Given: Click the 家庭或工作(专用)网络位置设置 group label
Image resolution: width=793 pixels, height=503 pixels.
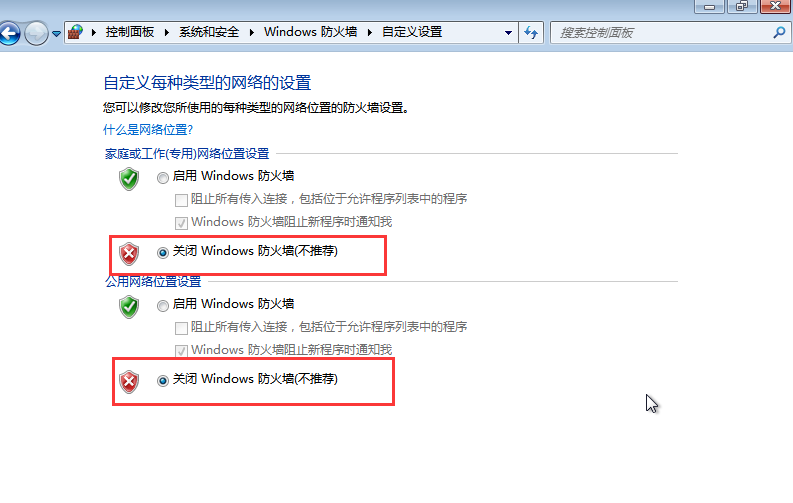Looking at the screenshot, I should (187, 154).
